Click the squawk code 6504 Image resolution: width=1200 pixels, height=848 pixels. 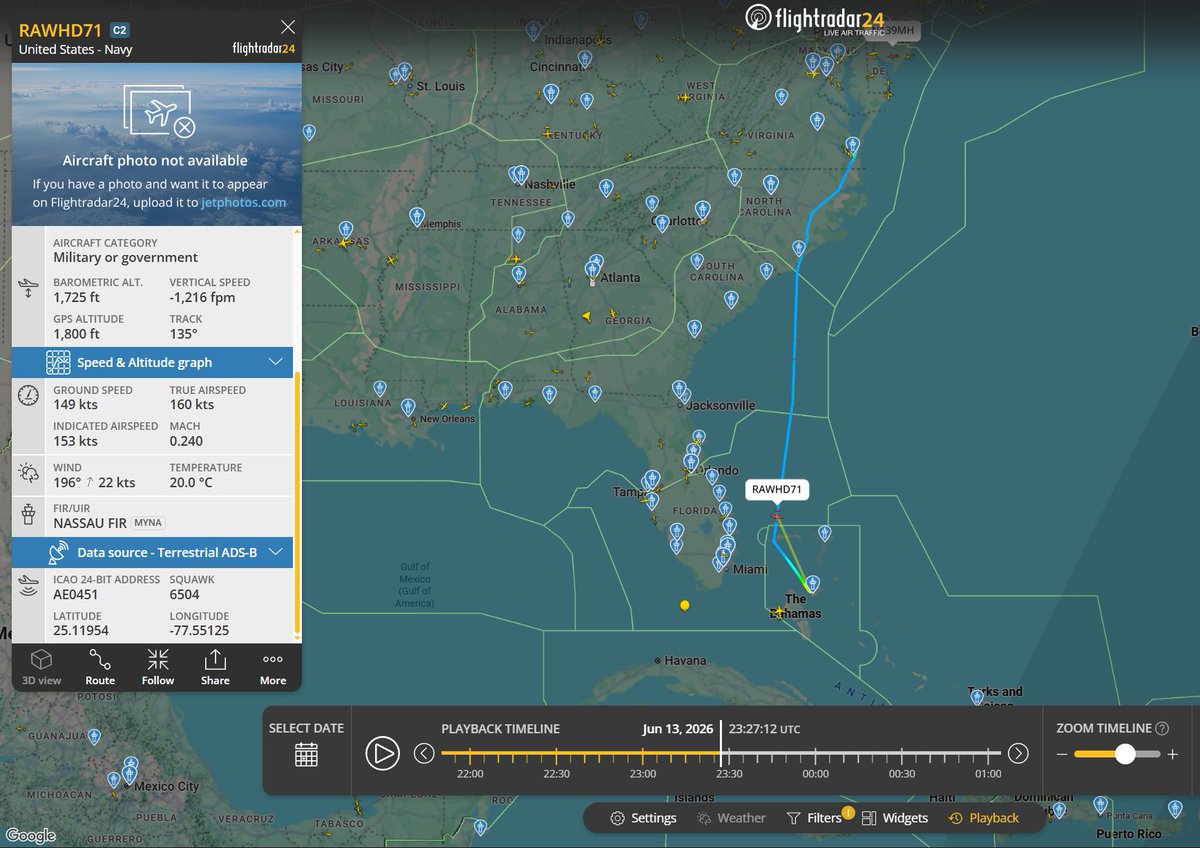coord(185,594)
